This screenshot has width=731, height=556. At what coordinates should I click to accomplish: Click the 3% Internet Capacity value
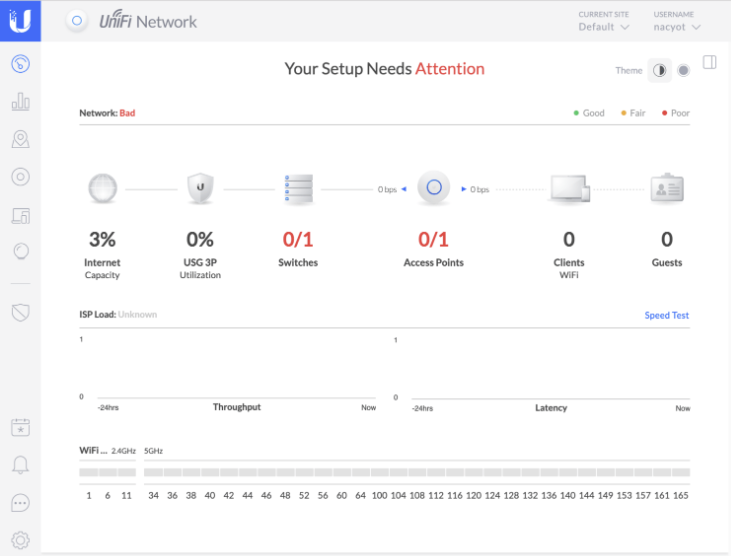point(103,240)
